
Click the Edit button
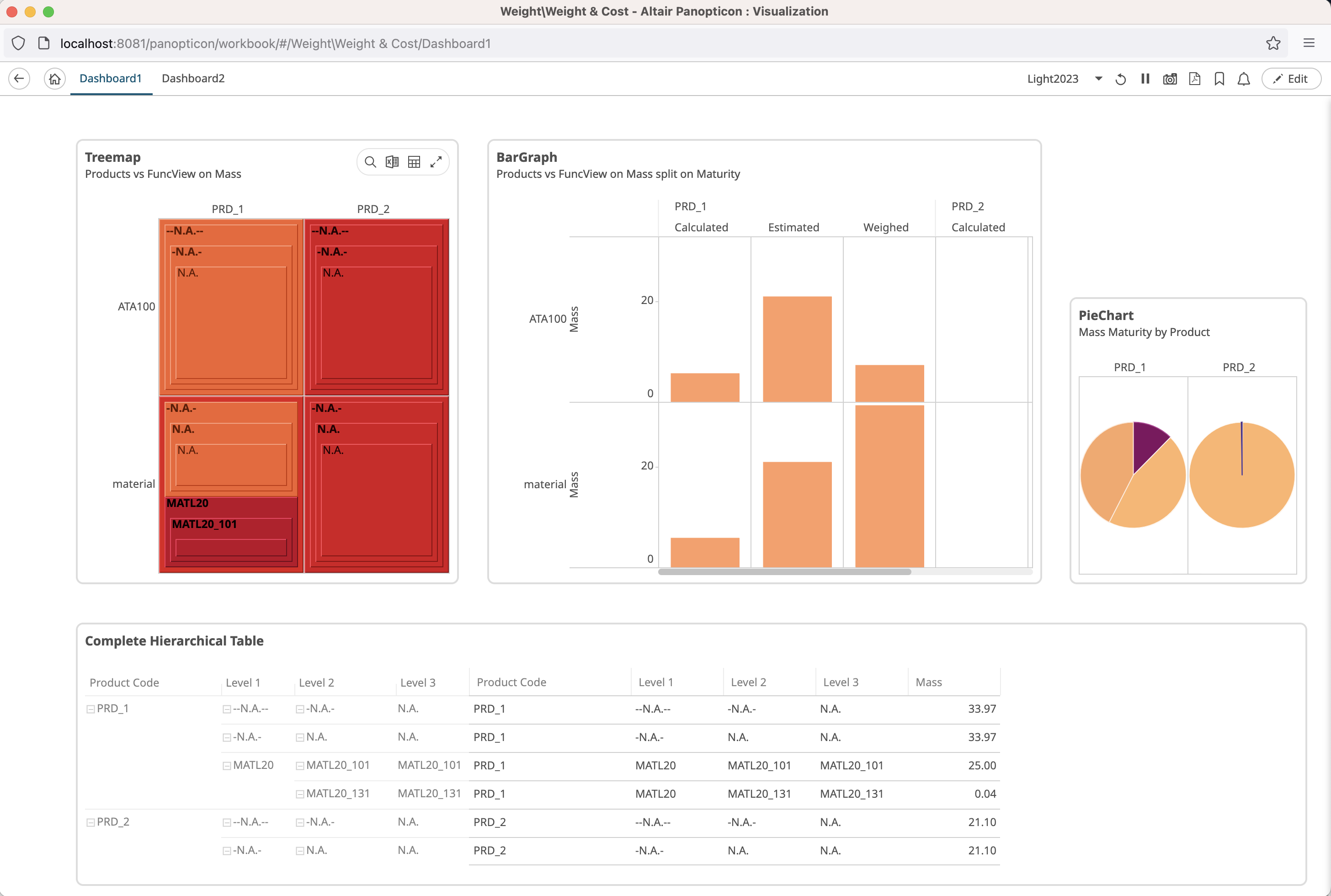pos(1291,79)
